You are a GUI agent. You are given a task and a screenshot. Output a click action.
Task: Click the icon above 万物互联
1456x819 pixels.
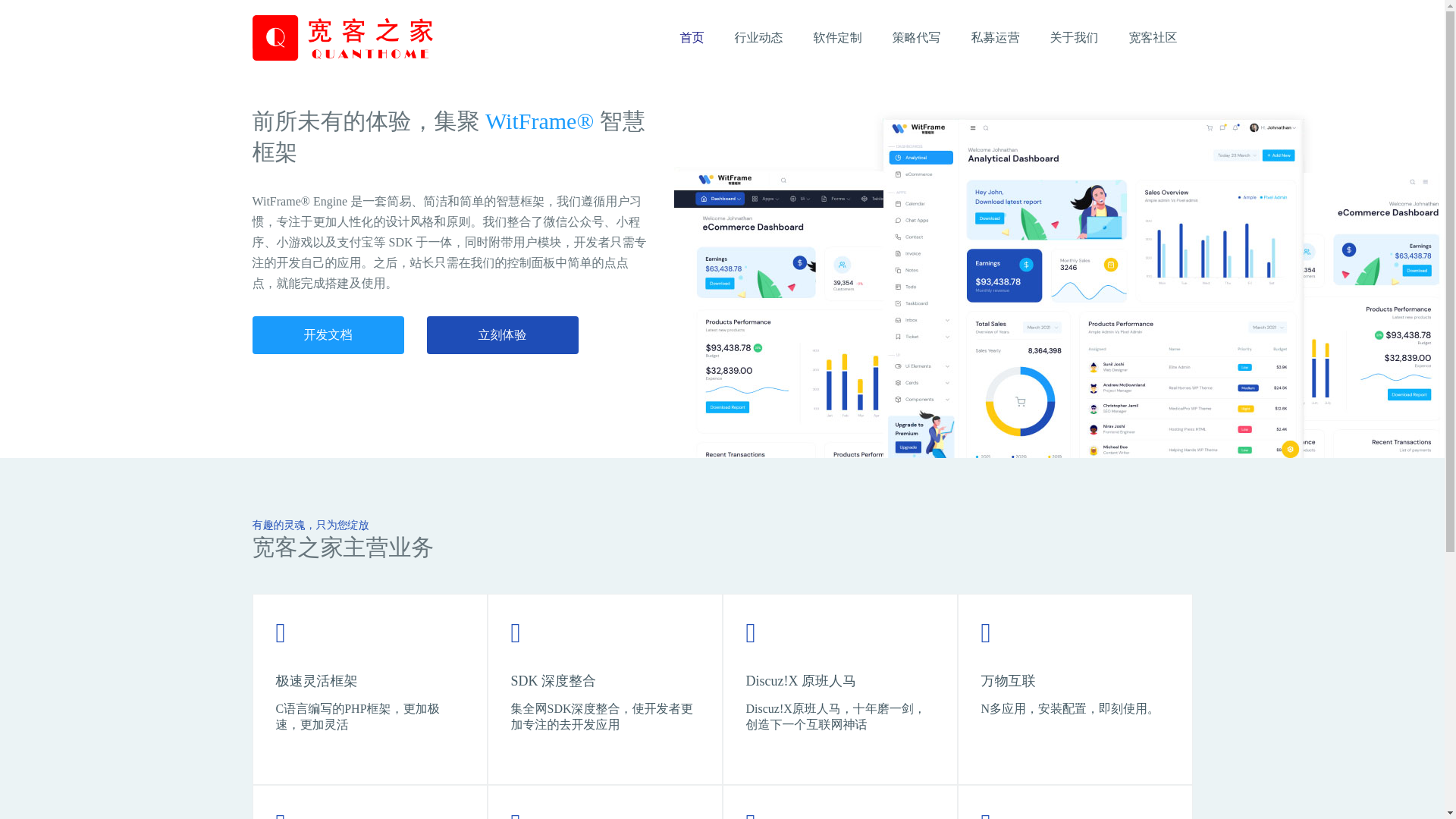pyautogui.click(x=986, y=633)
